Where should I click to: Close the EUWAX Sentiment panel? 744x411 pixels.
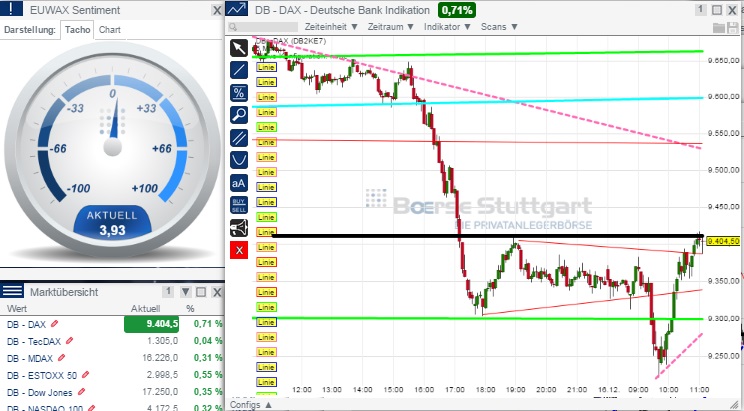pyautogui.click(x=217, y=10)
